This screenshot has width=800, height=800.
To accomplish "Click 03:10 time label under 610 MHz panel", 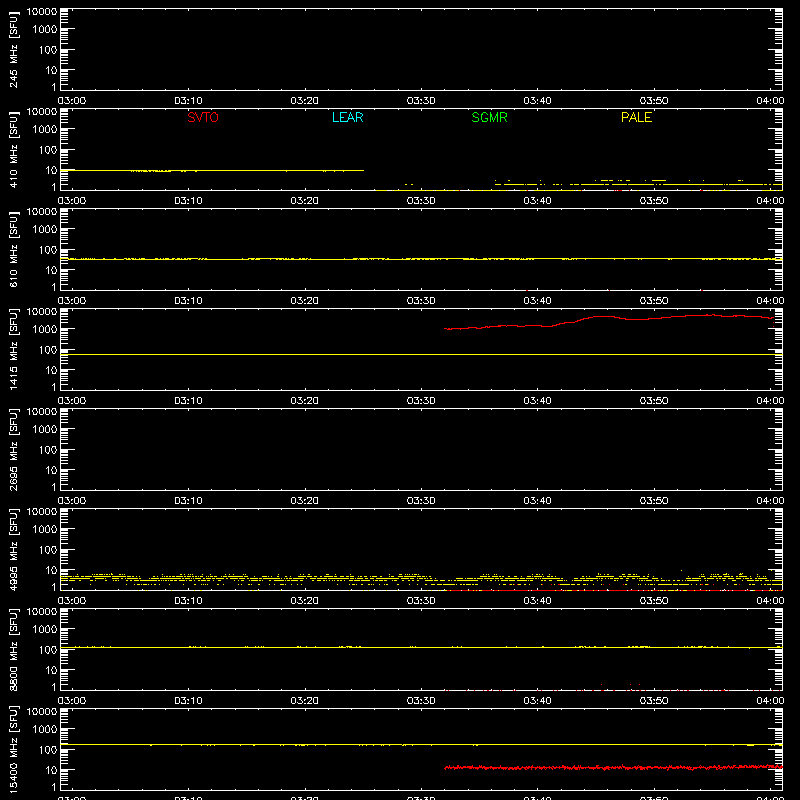I will pos(188,301).
